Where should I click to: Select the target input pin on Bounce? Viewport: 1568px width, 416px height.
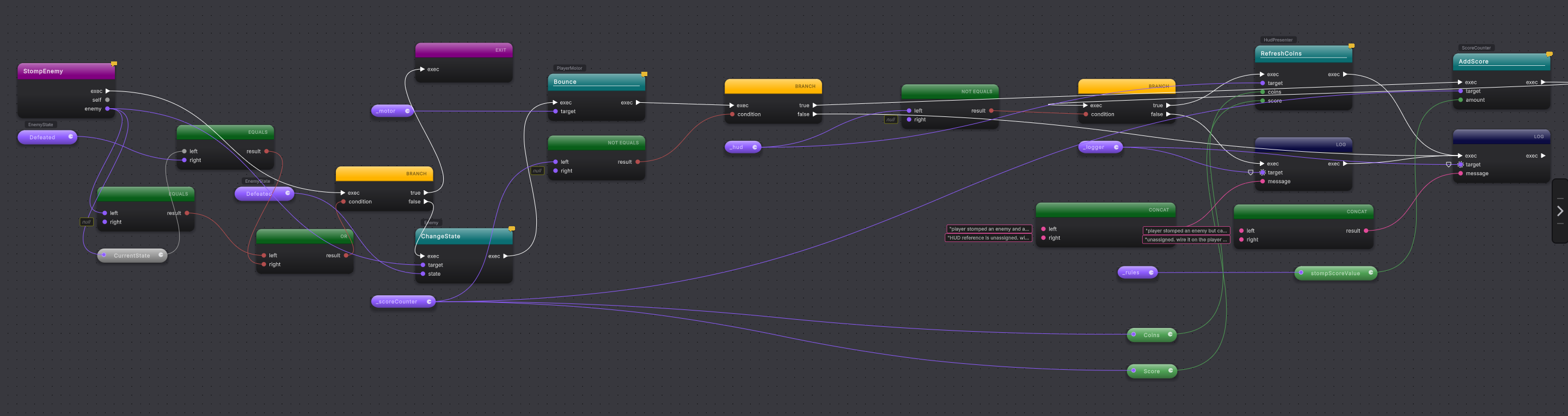[555, 111]
